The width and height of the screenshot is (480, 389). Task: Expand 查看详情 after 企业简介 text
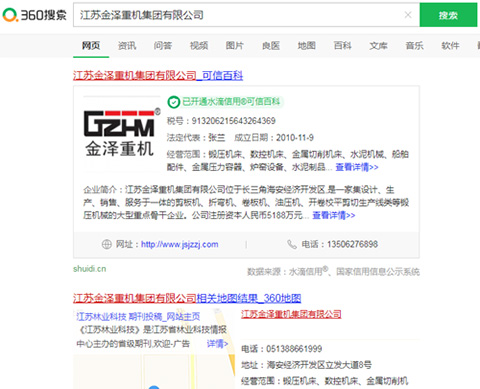coord(334,215)
